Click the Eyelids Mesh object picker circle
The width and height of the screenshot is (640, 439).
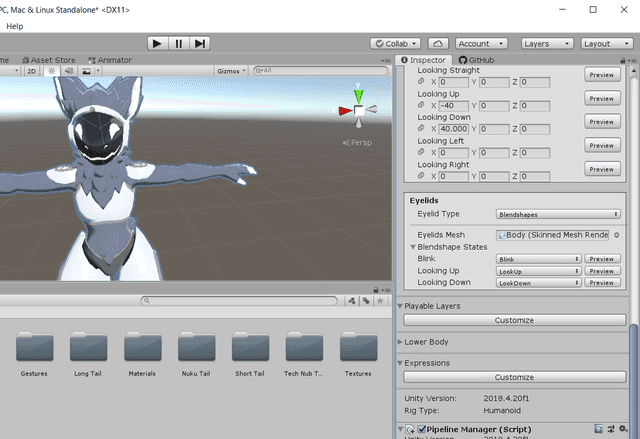(617, 235)
